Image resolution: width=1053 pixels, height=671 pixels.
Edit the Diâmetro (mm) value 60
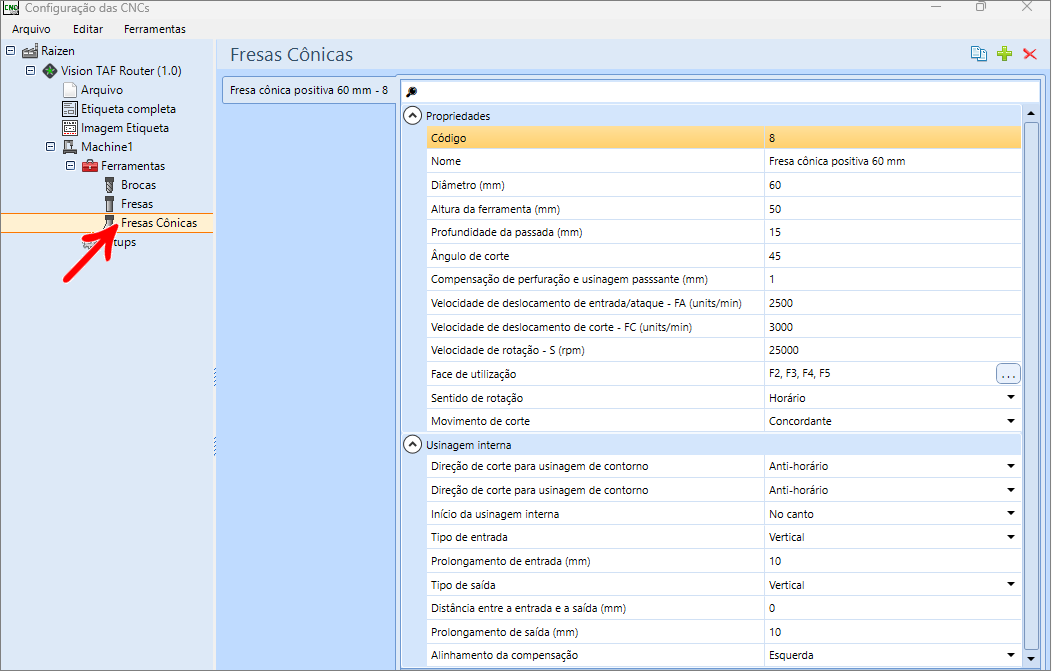point(892,185)
